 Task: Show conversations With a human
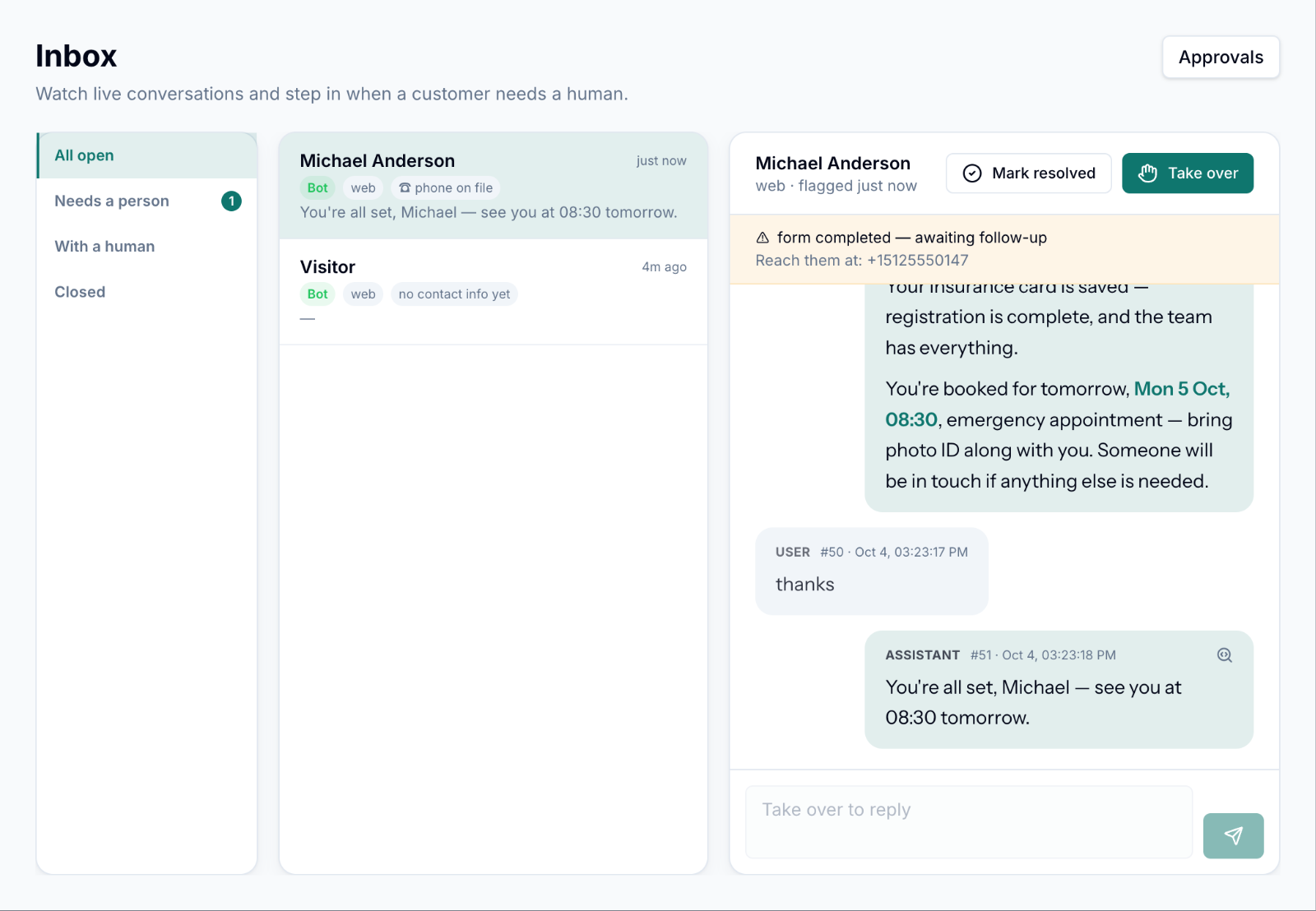147,246
